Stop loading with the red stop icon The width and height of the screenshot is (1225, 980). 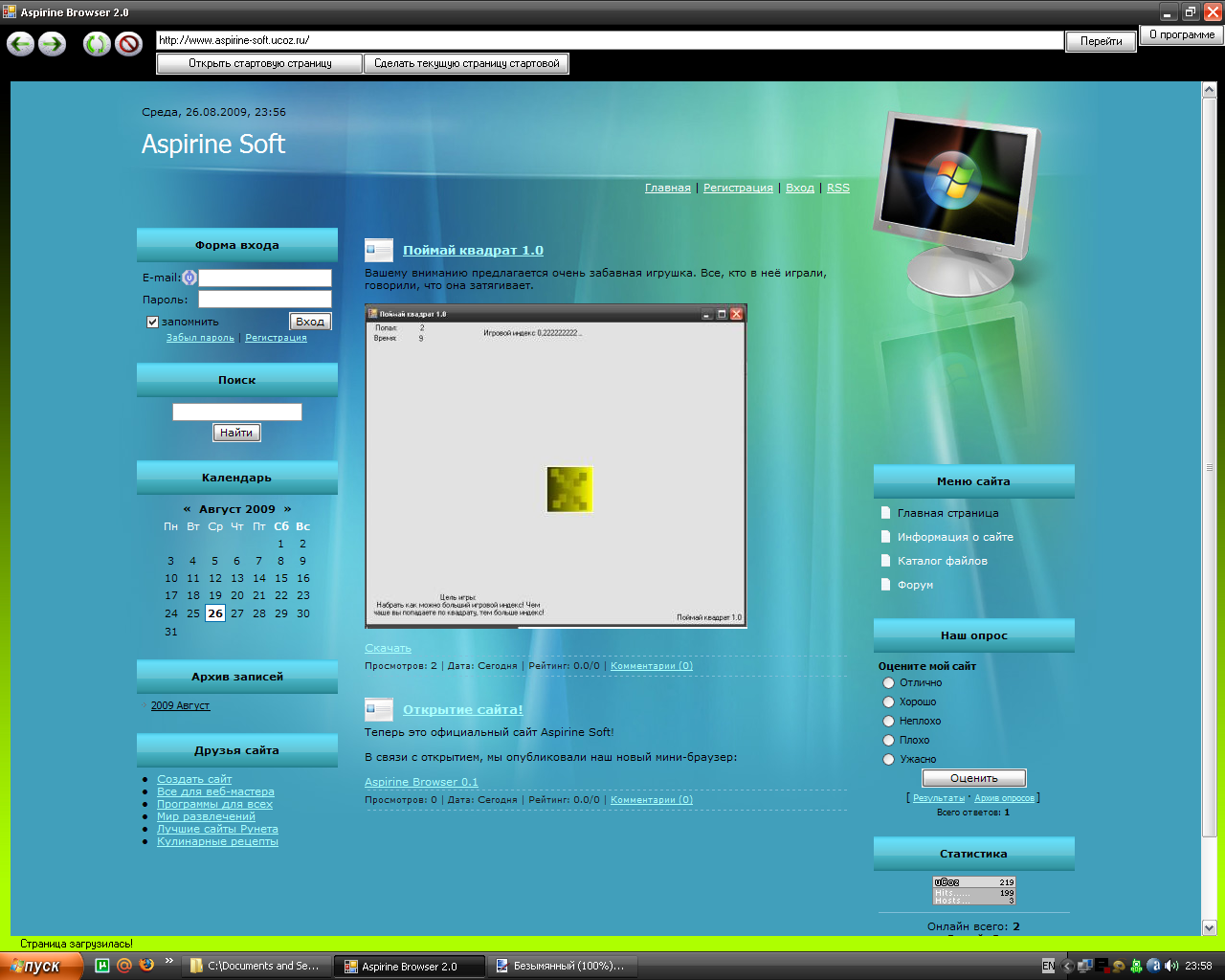[x=128, y=43]
